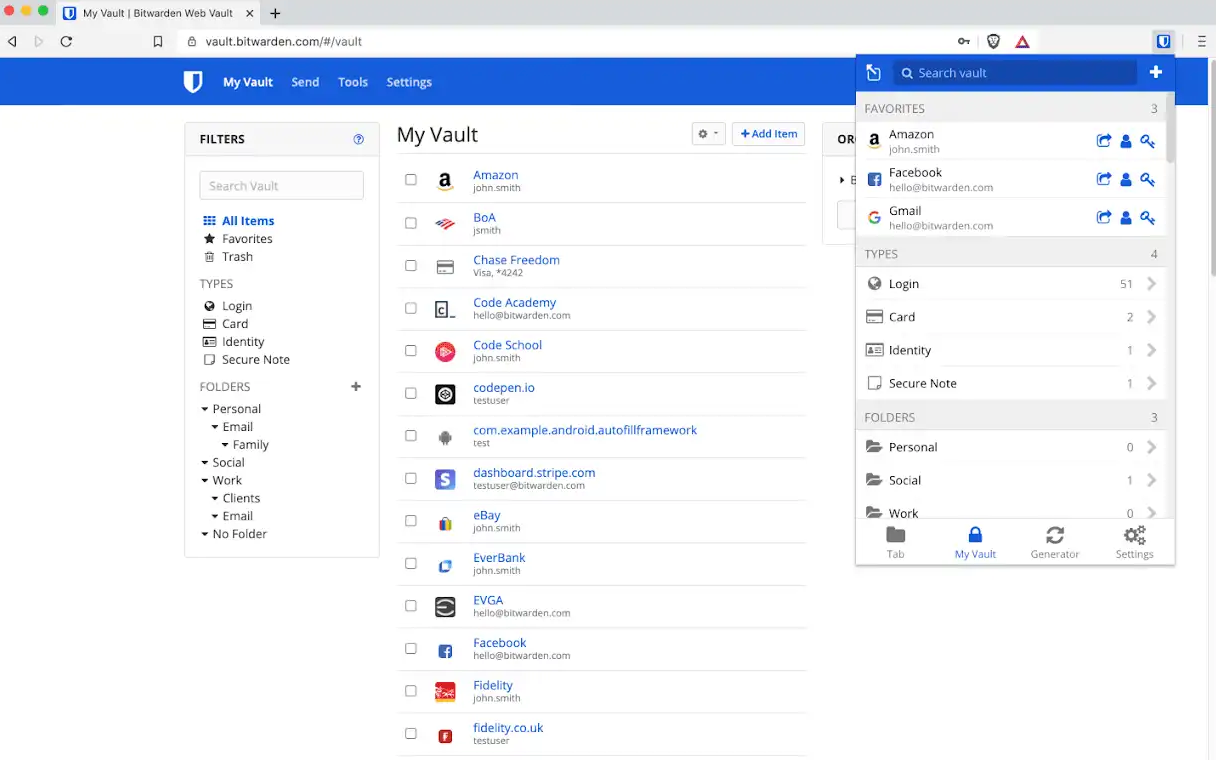Viewport: 1216px width, 760px height.
Task: Select the Favorites filter
Action: (x=247, y=239)
